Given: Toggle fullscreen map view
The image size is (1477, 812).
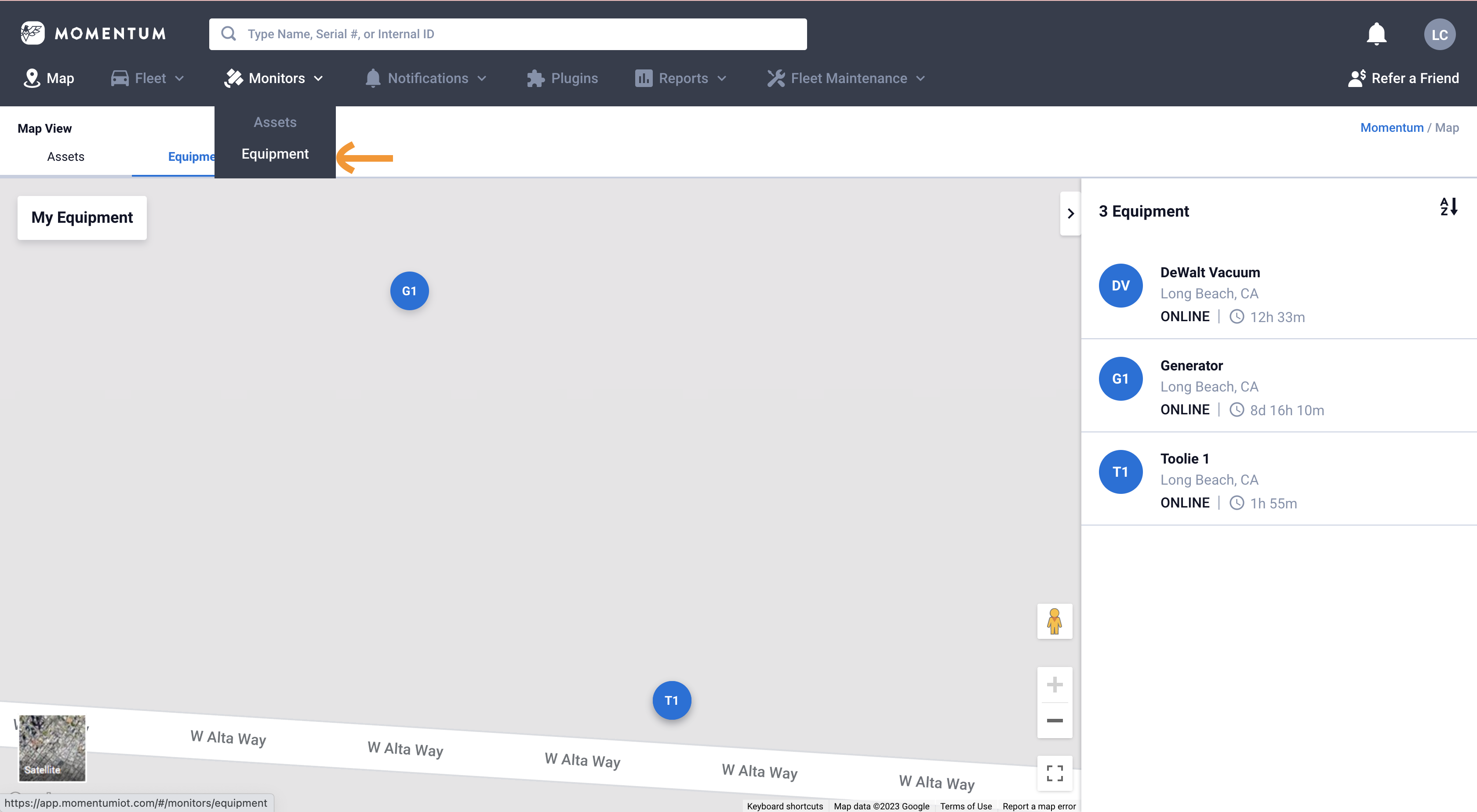Looking at the screenshot, I should coord(1055,773).
